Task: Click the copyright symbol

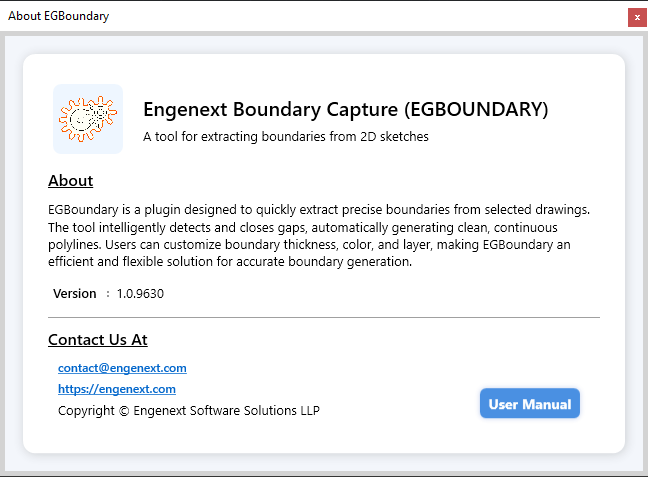Action: (124, 411)
